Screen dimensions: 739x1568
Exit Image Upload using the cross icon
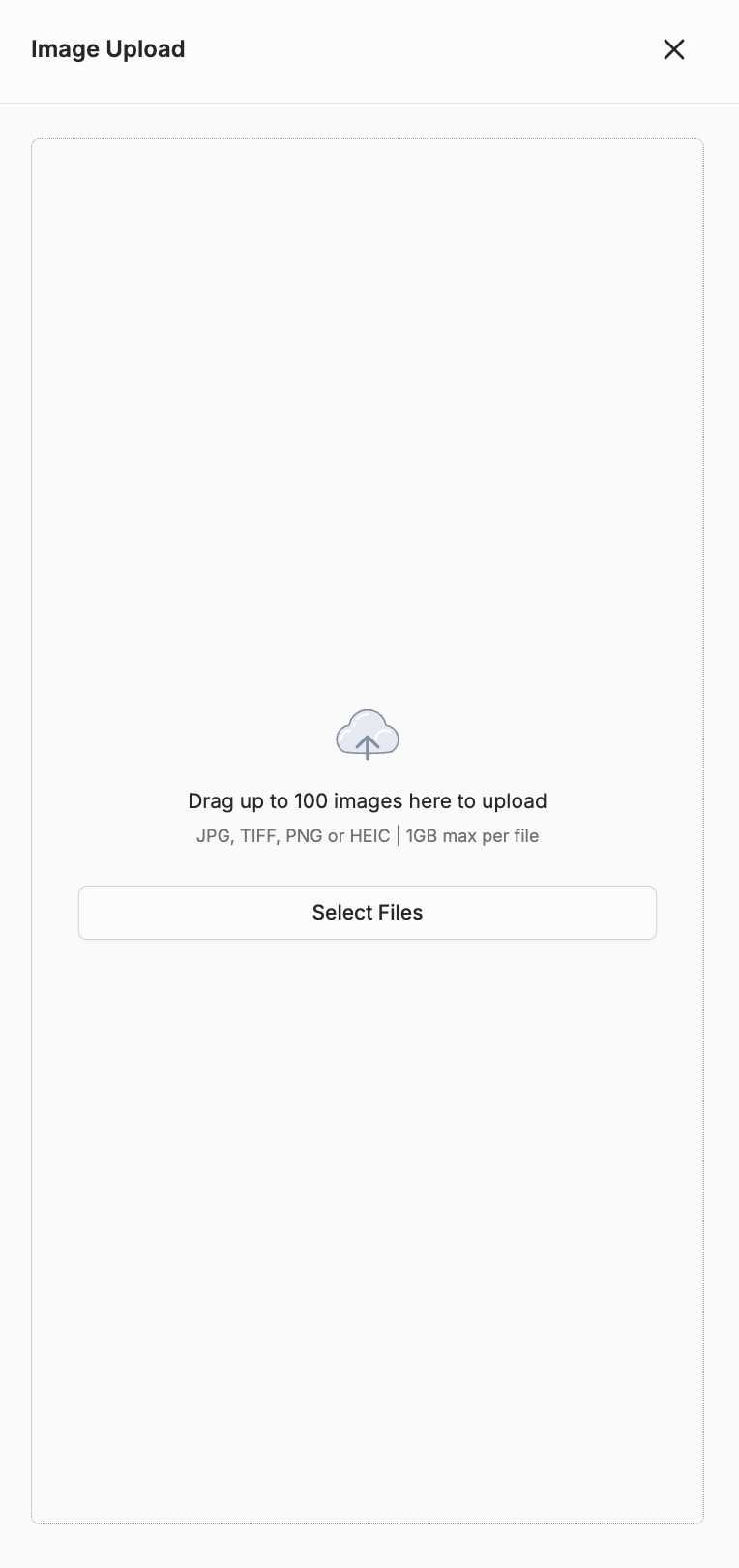[674, 49]
